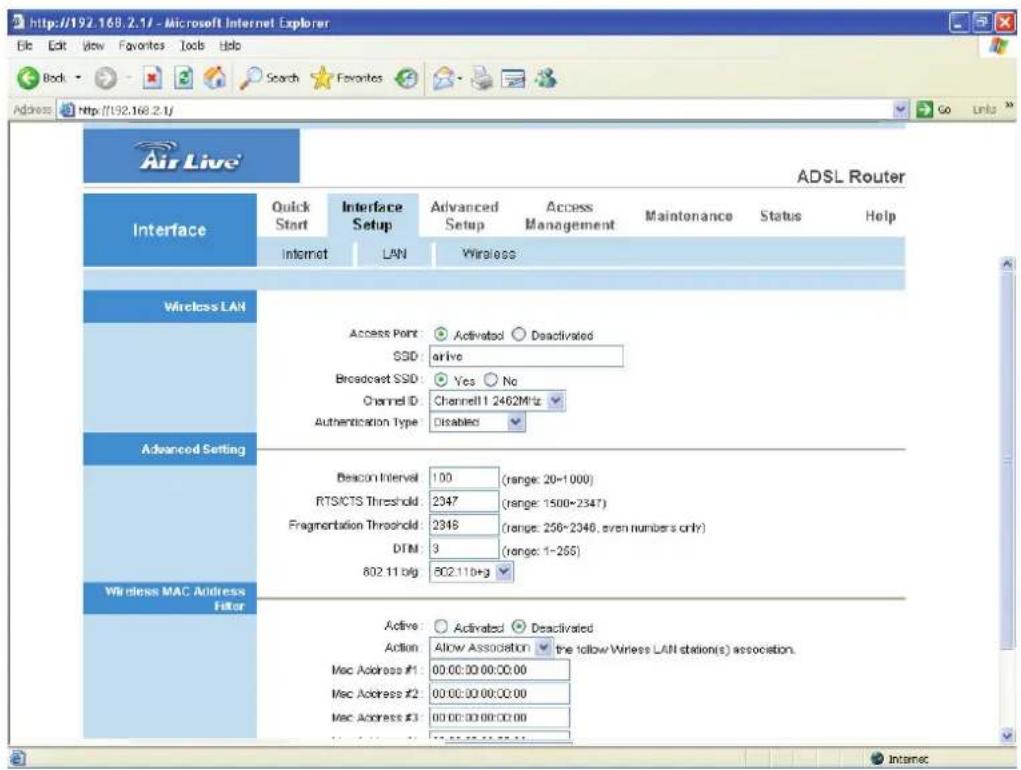Switch to the Status tab
The width and height of the screenshot is (1021, 770).
pyautogui.click(x=781, y=215)
